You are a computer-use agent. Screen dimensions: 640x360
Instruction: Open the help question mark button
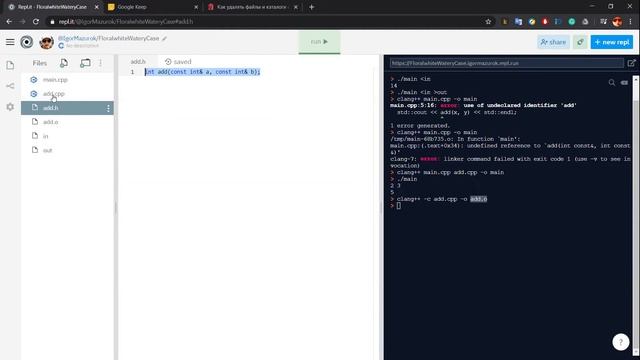tap(620, 342)
